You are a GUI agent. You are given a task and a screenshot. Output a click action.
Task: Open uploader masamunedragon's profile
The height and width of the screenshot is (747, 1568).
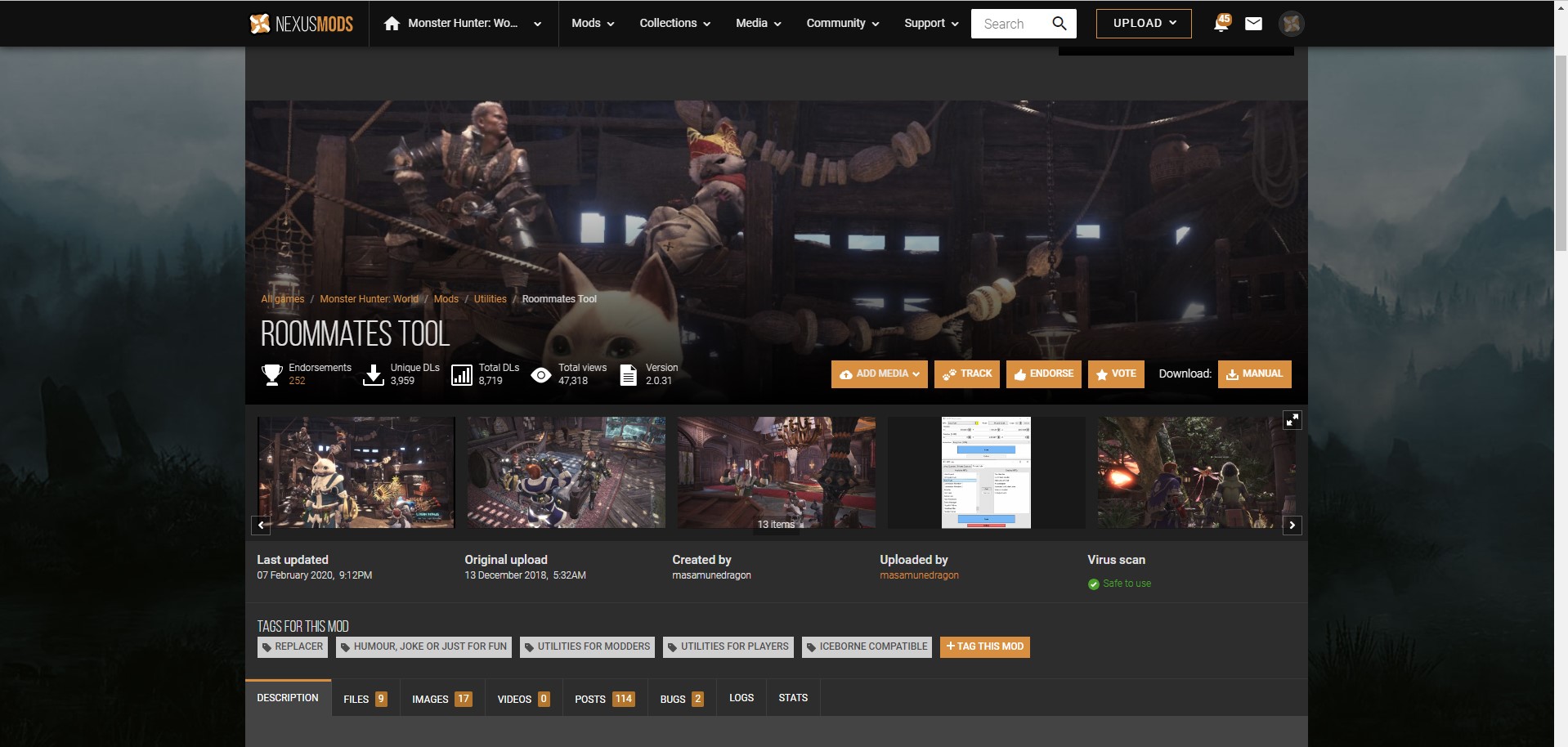point(919,575)
